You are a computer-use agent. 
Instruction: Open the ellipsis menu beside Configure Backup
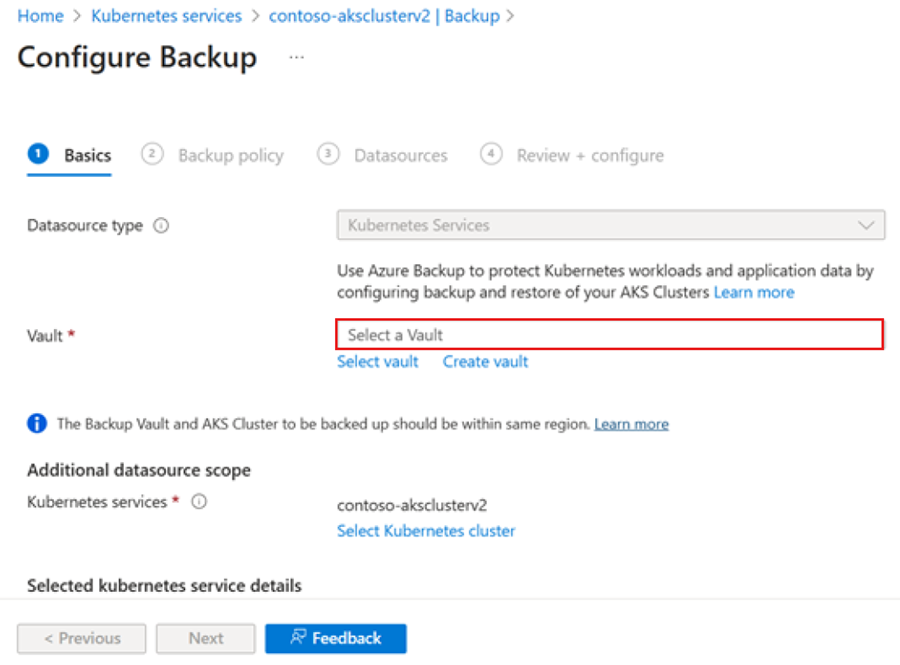(296, 57)
